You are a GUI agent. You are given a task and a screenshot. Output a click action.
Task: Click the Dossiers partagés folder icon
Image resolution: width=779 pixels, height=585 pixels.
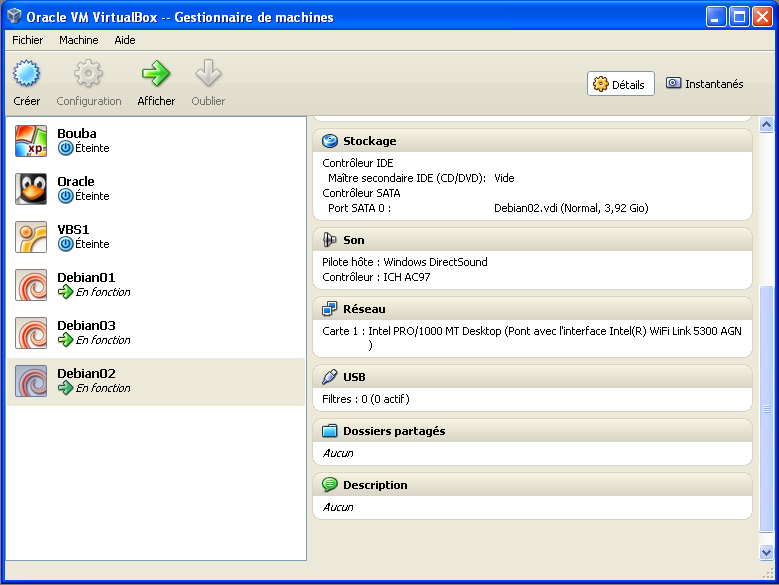pos(329,431)
